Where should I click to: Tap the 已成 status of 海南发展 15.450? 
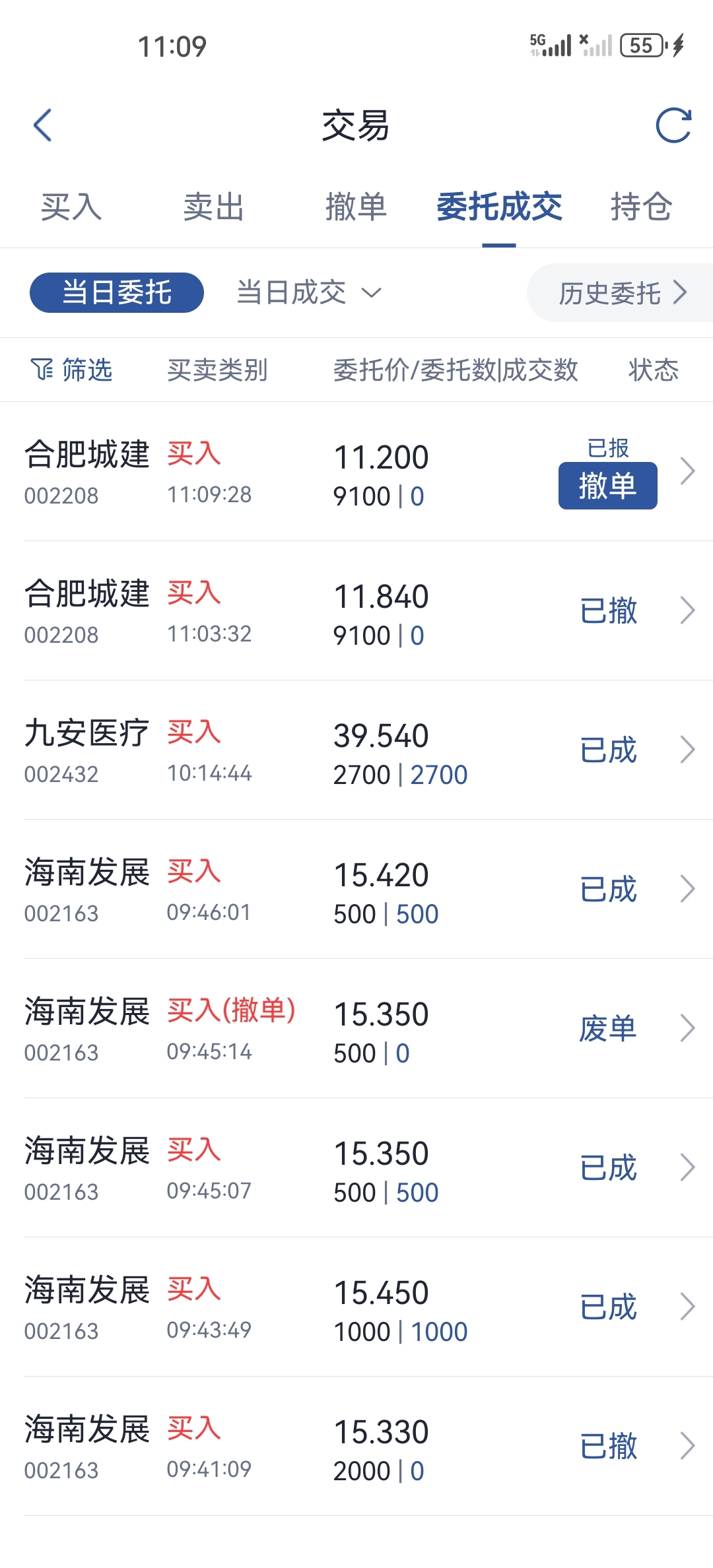[608, 1307]
